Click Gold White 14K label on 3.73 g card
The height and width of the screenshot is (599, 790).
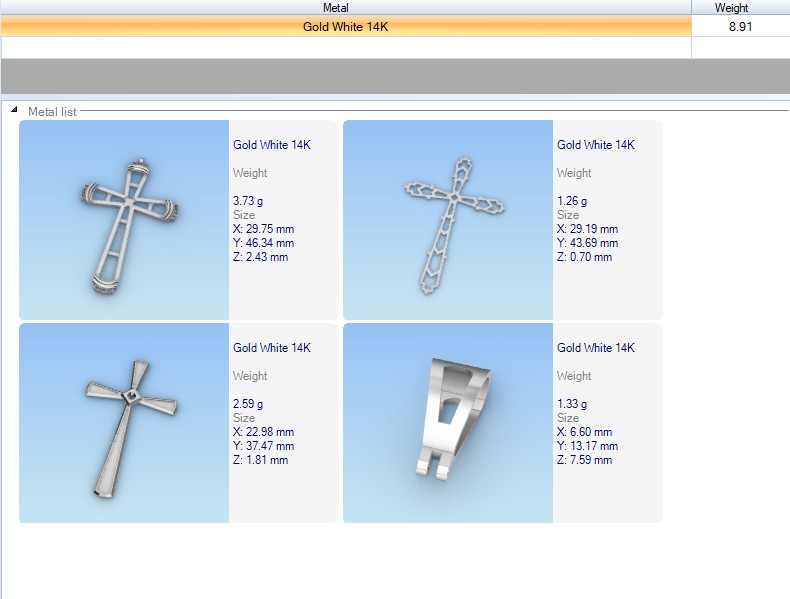point(272,145)
